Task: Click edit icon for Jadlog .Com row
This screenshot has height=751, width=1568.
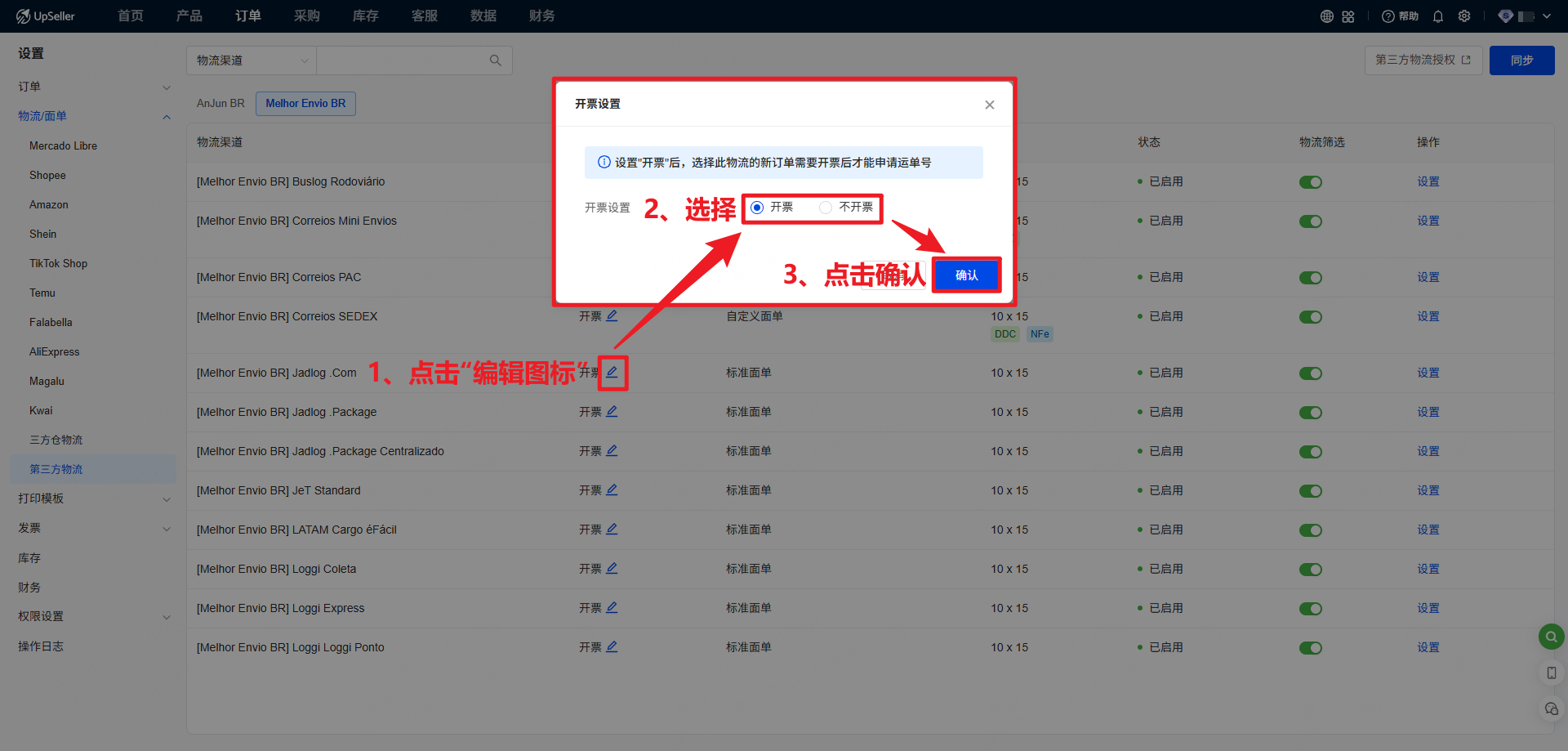Action: pos(612,373)
